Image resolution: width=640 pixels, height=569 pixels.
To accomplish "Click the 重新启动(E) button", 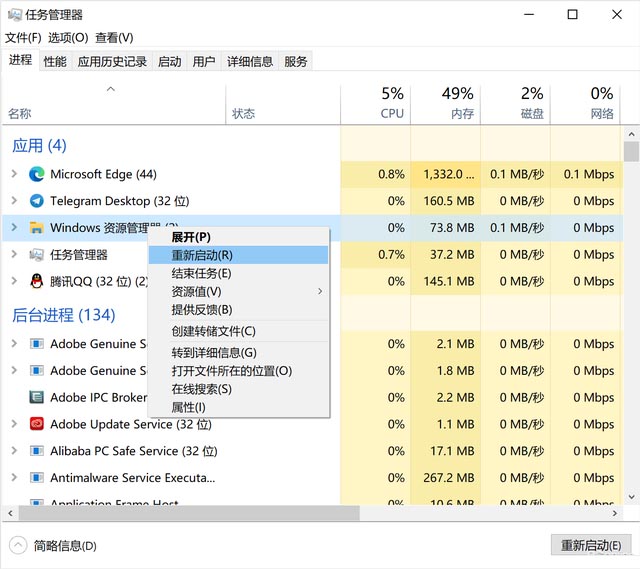I will click(x=591, y=545).
